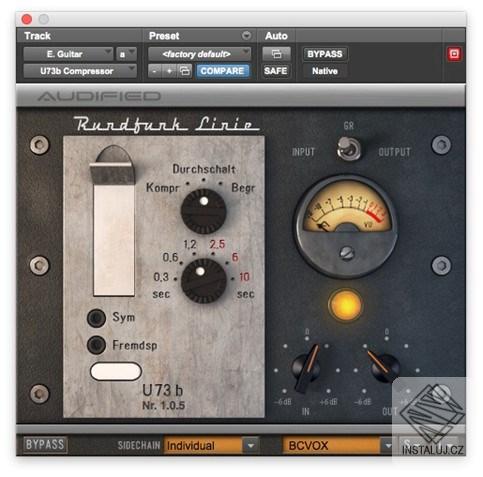Click the tall threshold lever slider

114,221
